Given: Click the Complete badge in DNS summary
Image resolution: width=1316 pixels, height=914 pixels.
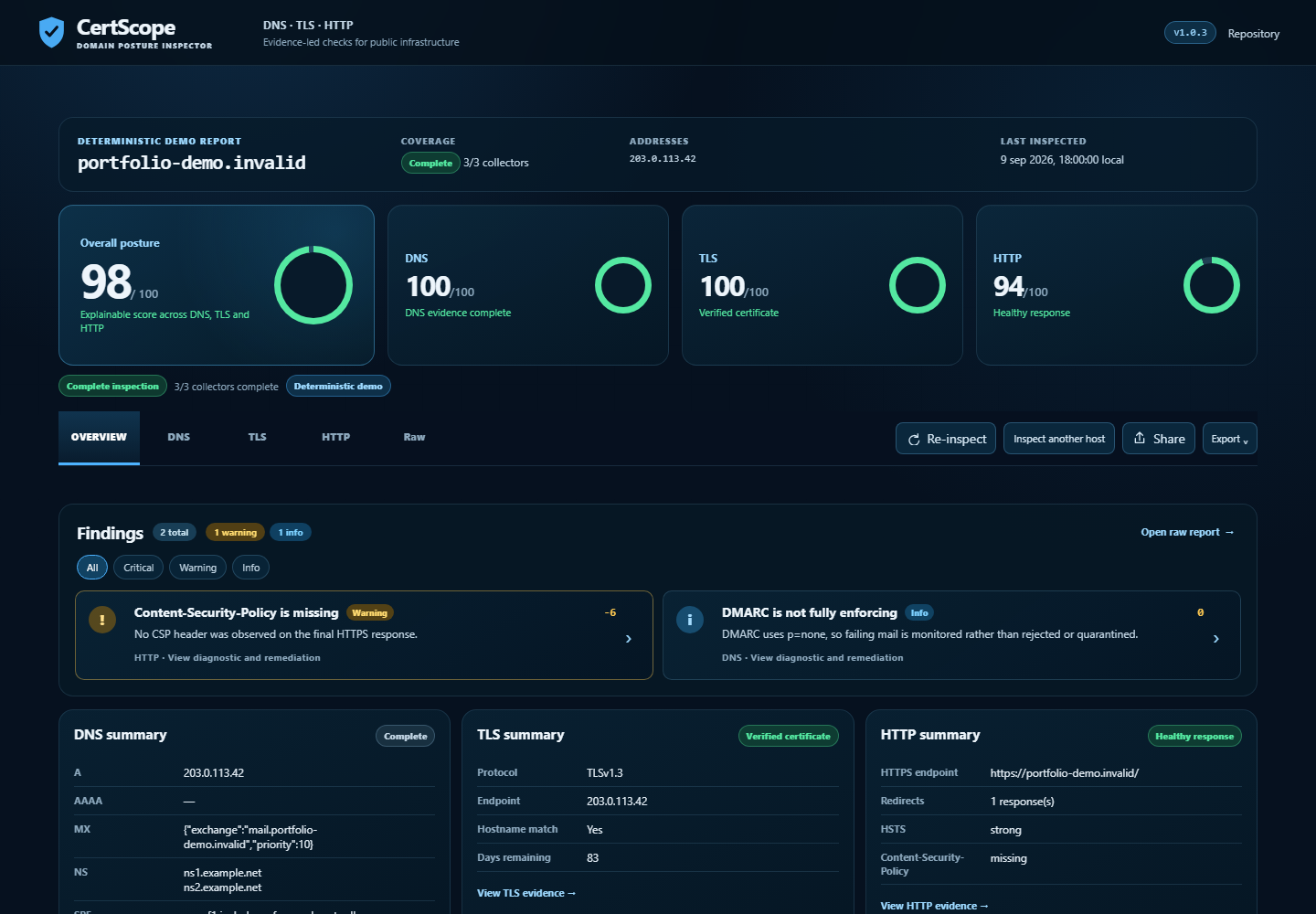Looking at the screenshot, I should [x=406, y=736].
